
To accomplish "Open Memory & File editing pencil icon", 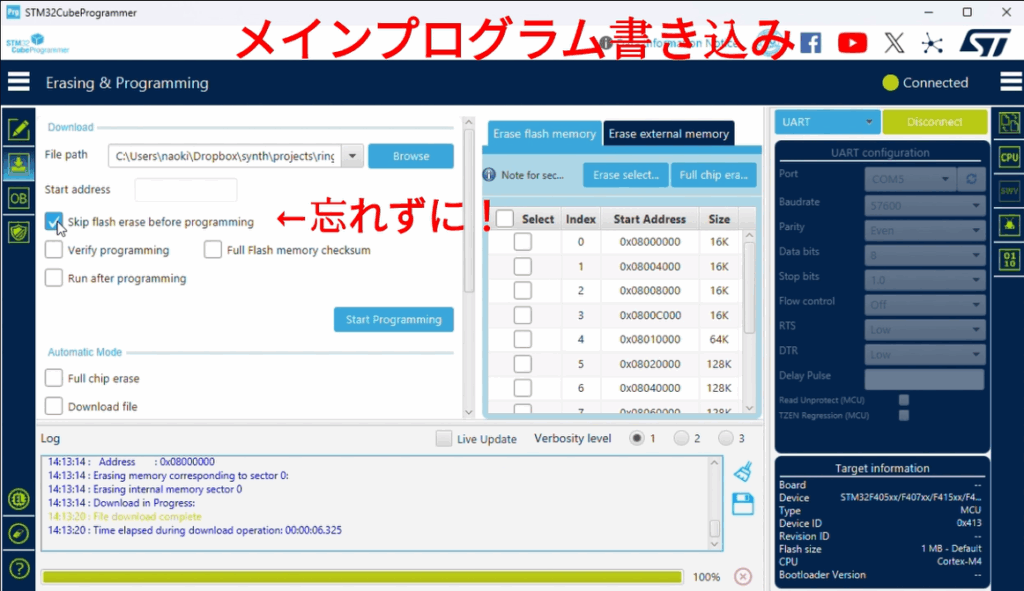I will tap(18, 129).
